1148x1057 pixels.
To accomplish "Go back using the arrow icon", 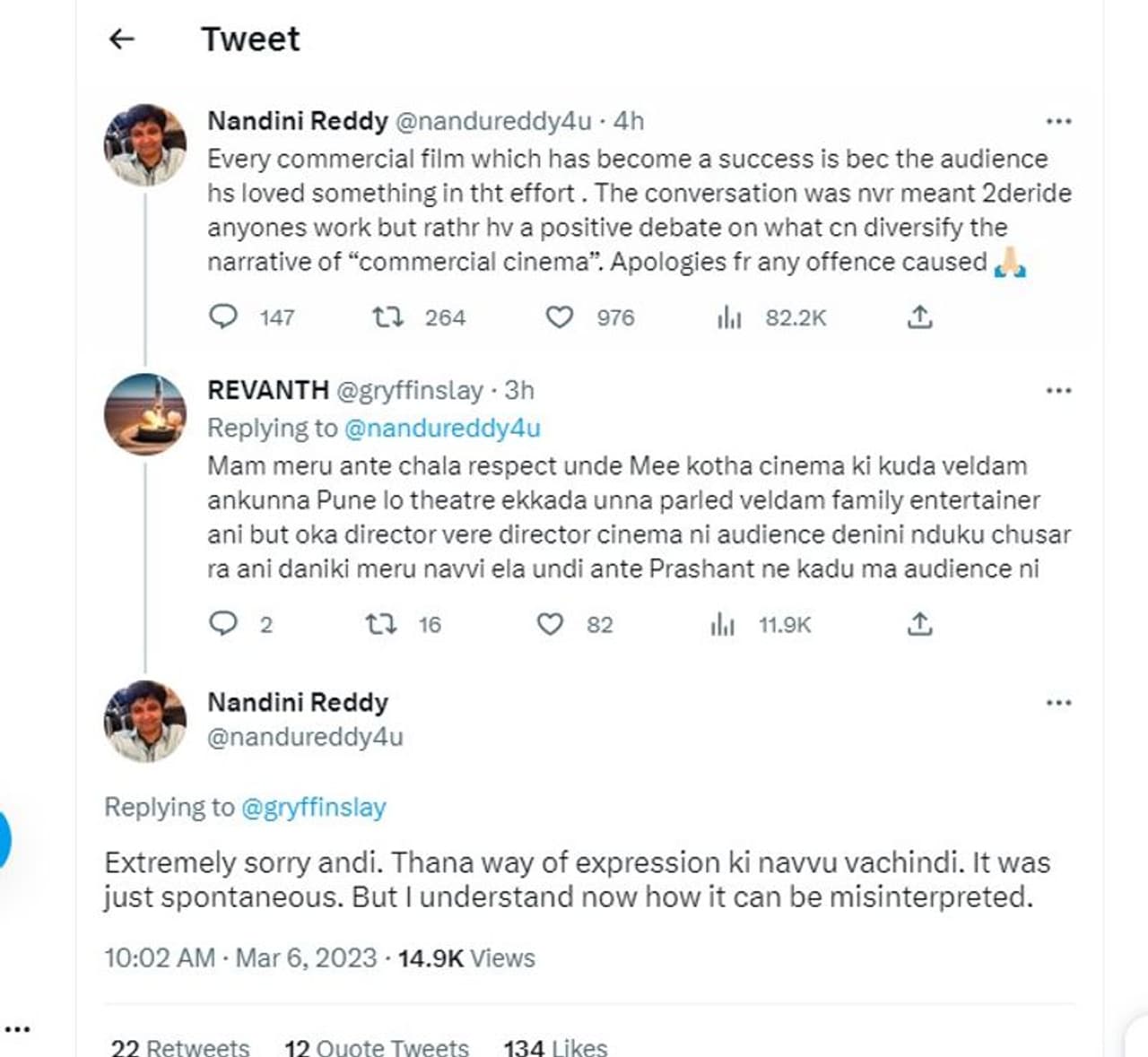I will click(x=122, y=39).
